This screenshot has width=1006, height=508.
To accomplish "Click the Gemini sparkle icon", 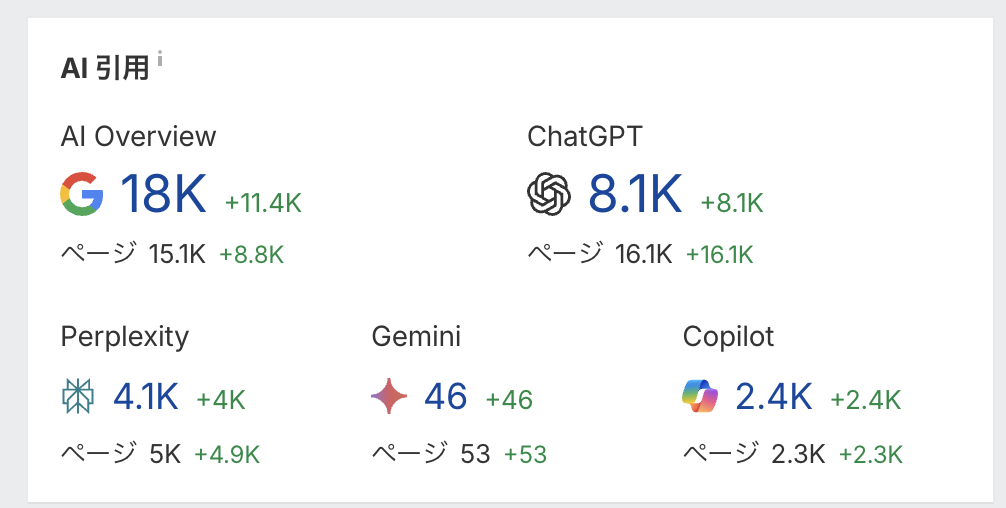I will [x=389, y=397].
